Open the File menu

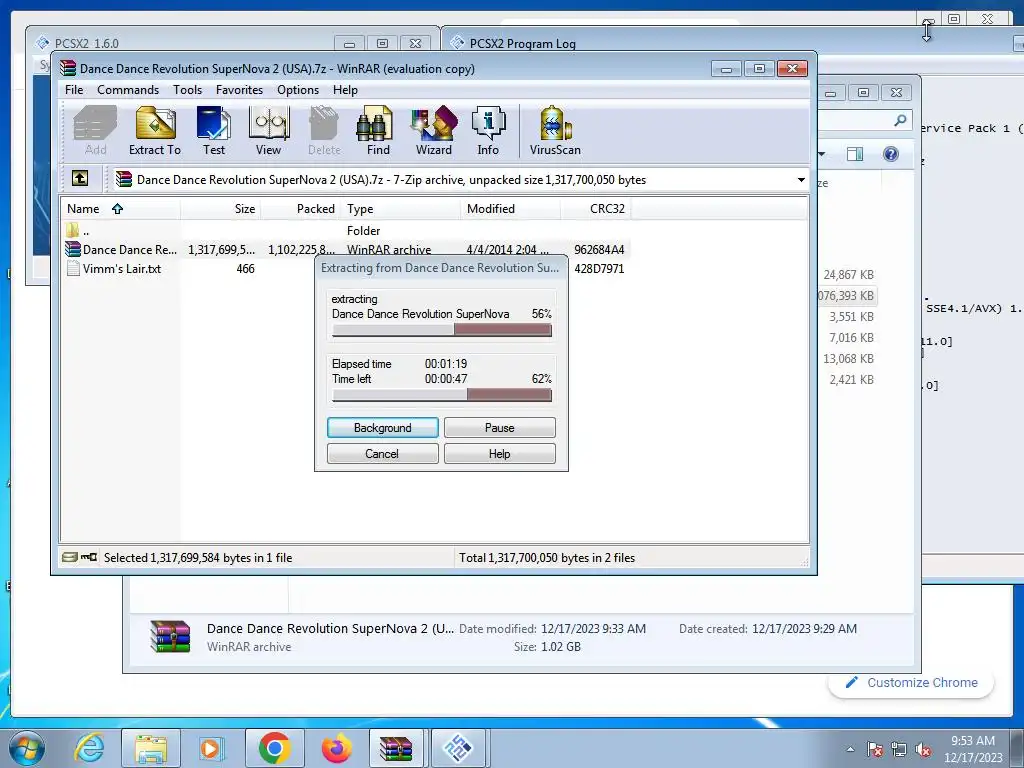pos(74,89)
